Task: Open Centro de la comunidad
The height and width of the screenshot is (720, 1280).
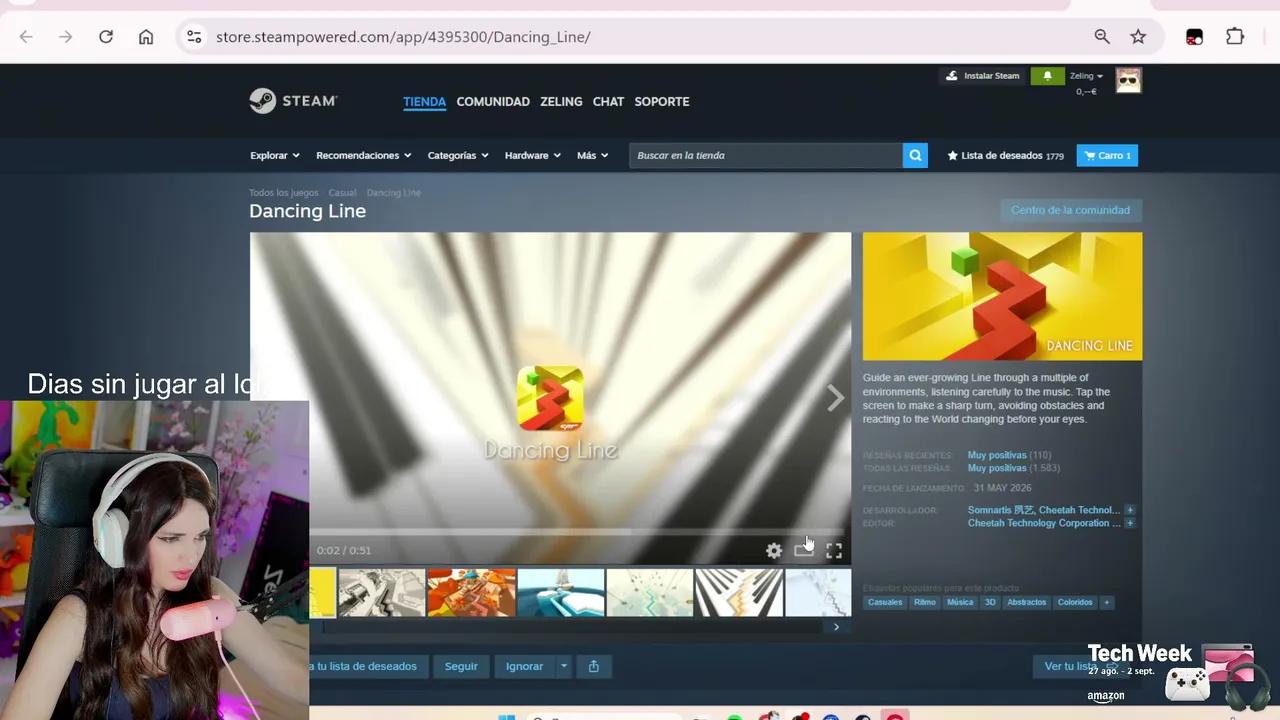Action: tap(1070, 210)
